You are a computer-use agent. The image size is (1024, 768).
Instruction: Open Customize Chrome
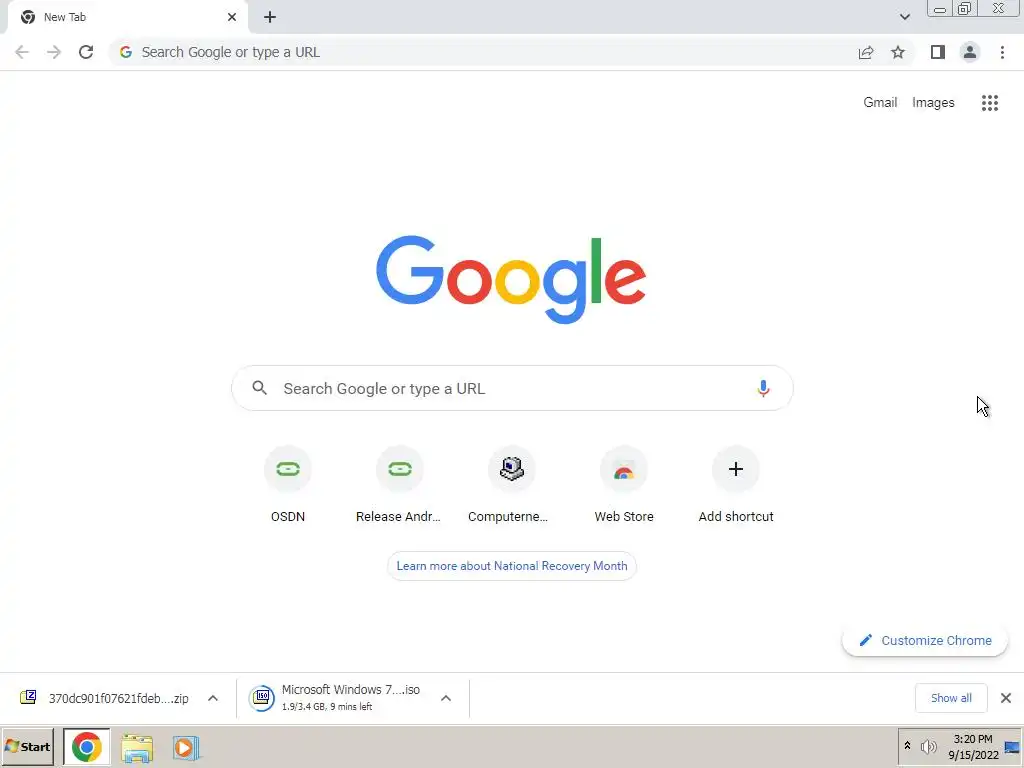pos(925,641)
